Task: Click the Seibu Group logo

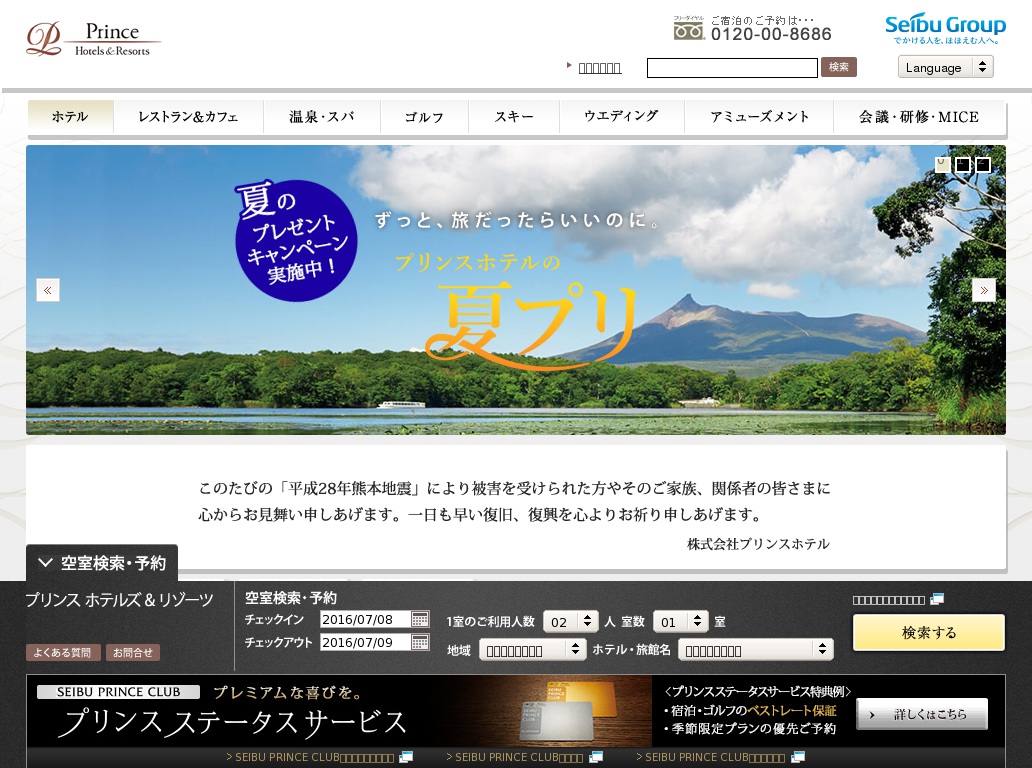Action: coord(945,28)
